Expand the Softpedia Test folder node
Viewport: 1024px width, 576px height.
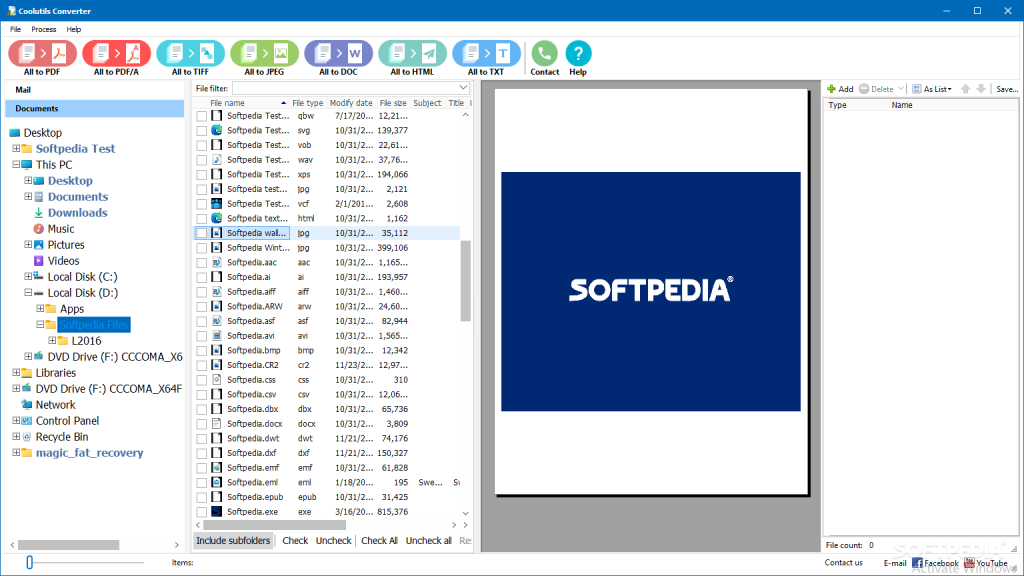pos(16,149)
